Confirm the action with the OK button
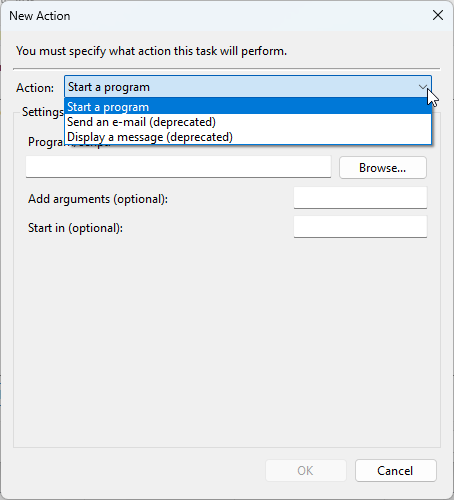Screen dimensions: 454x500 coord(306,471)
